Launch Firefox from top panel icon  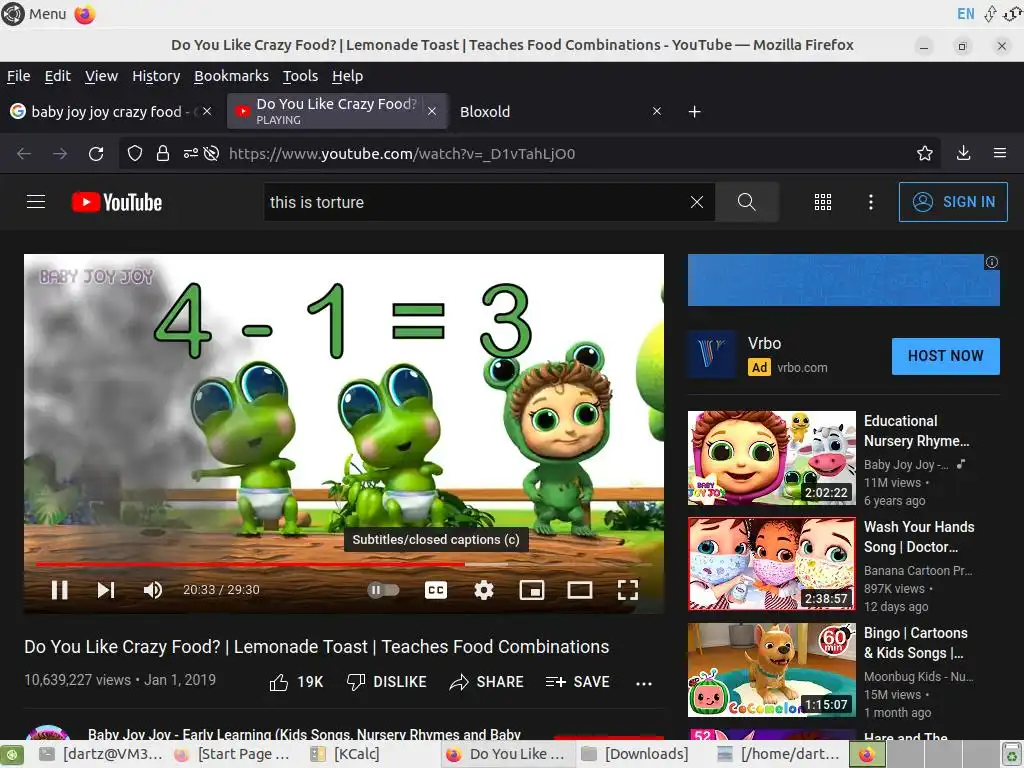click(x=85, y=14)
